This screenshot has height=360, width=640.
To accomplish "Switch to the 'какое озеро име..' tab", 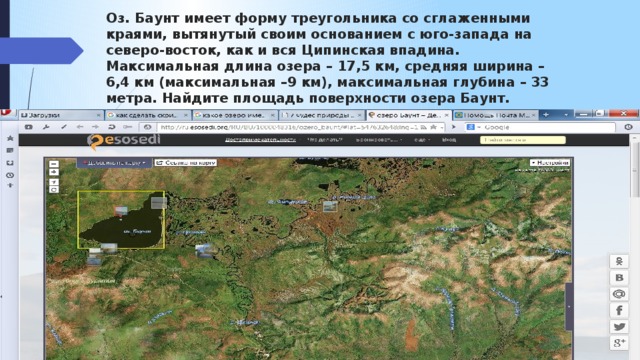I will (235, 115).
